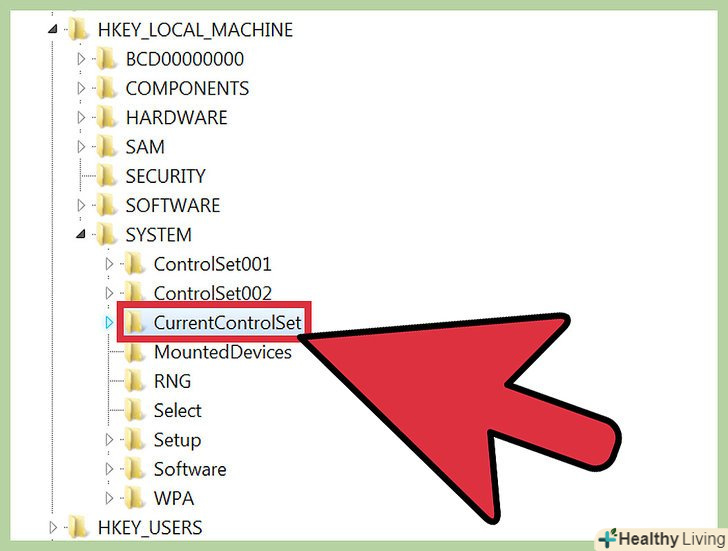This screenshot has height=551, width=728.
Task: Collapse the SYSTEM key
Action: tap(81, 234)
